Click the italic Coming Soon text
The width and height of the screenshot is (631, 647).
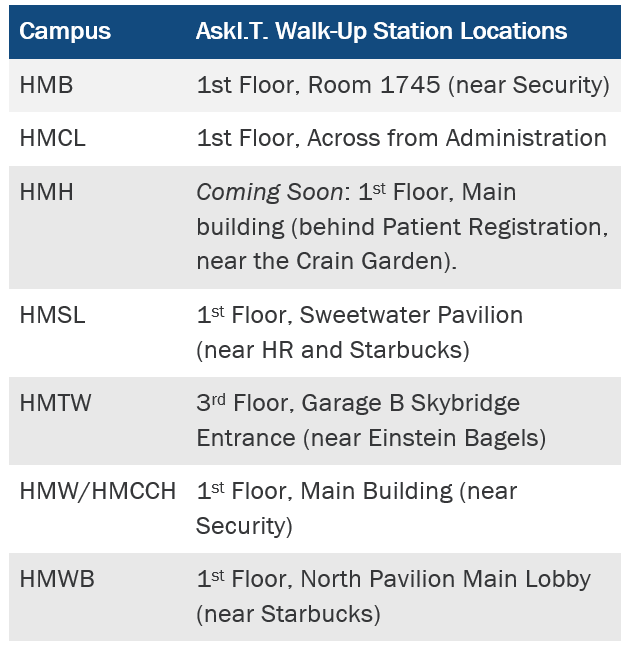click(268, 191)
